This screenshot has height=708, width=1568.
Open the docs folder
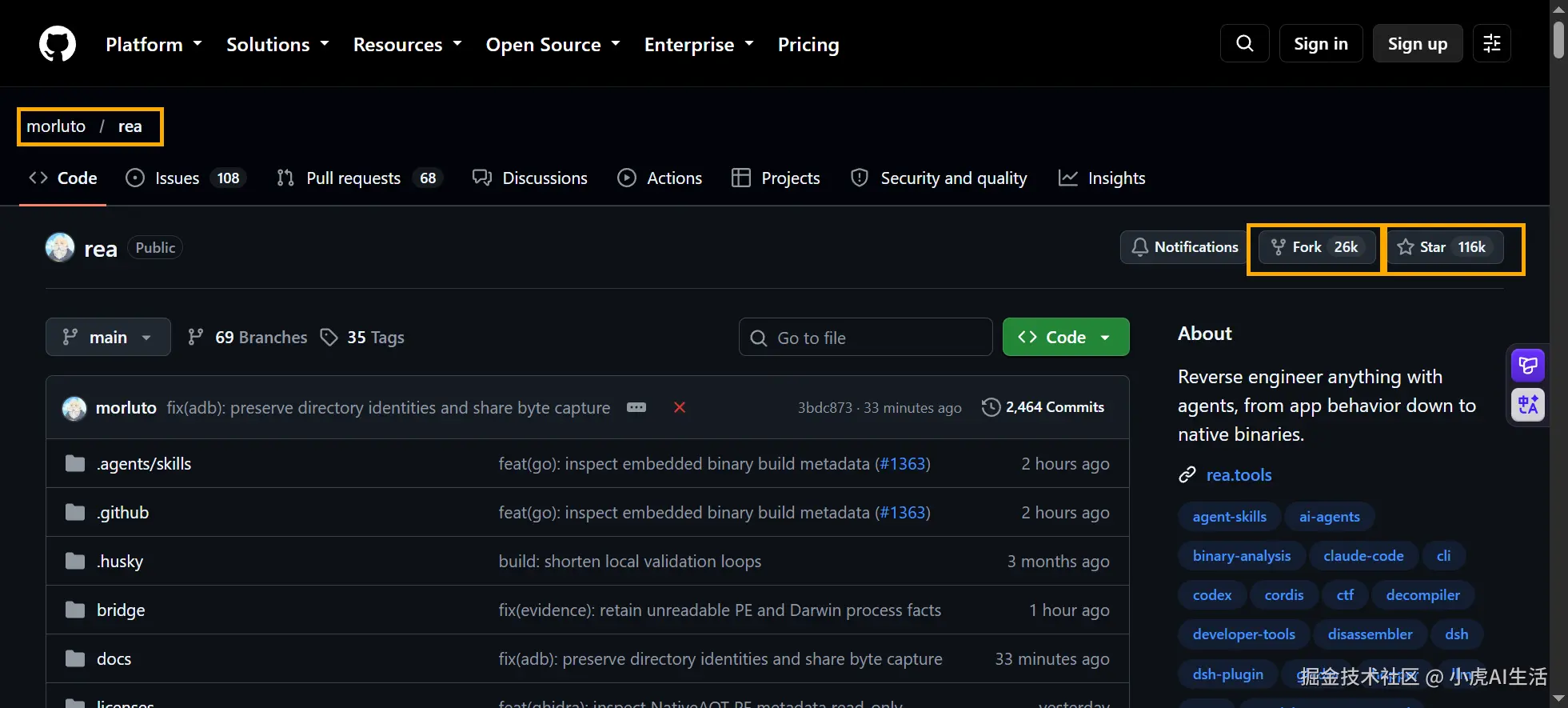[114, 659]
